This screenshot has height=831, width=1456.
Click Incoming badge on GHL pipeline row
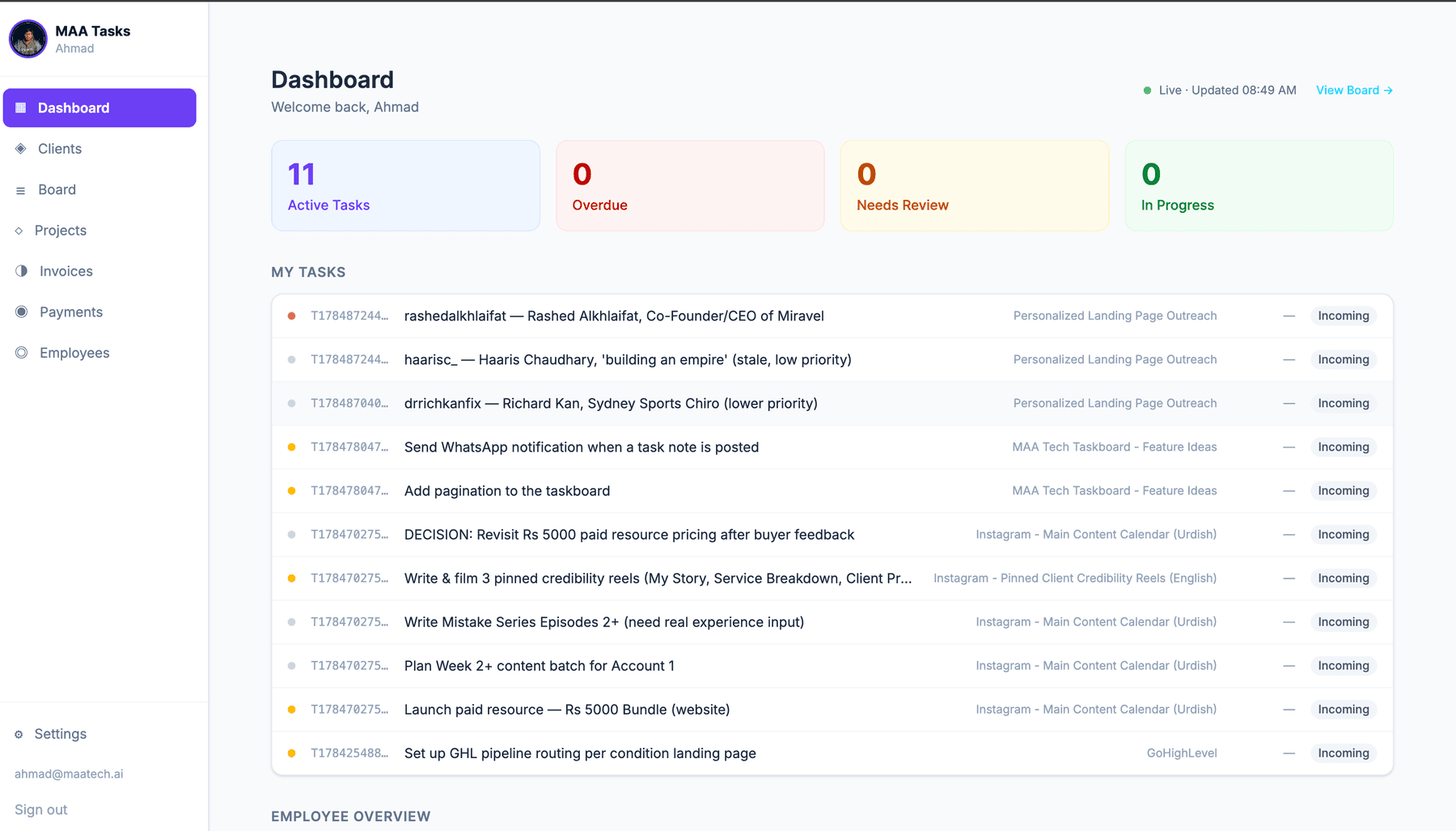pyautogui.click(x=1344, y=753)
